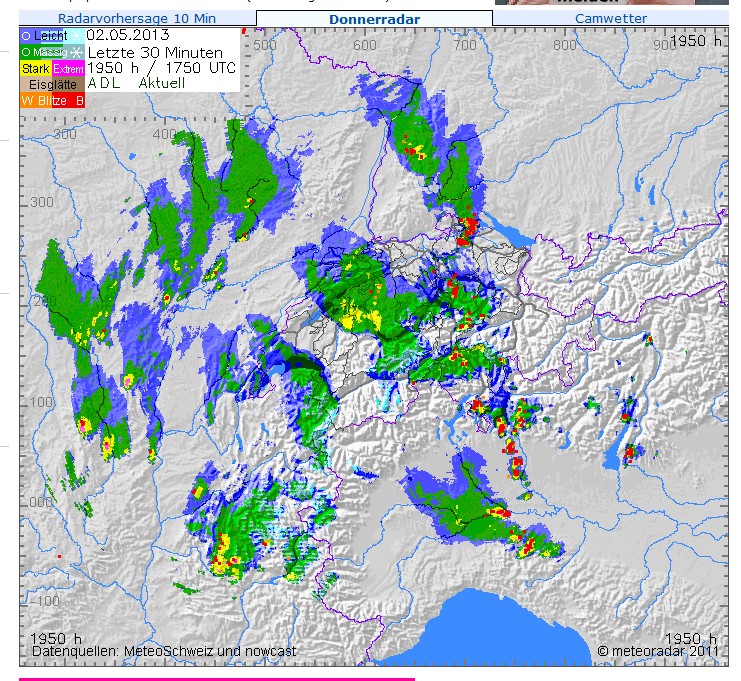Click the date text 02.05.2013
741x681 pixels.
128,35
